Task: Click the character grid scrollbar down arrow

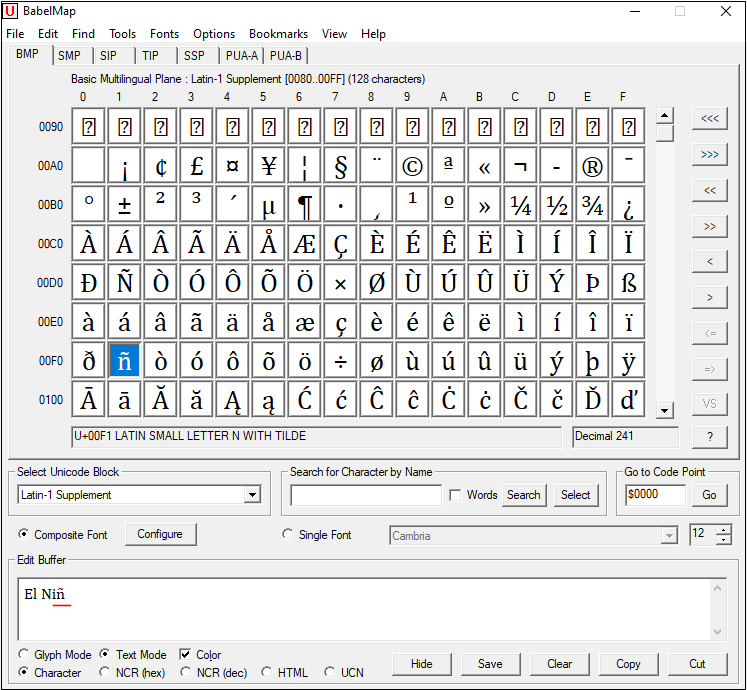Action: [x=664, y=410]
